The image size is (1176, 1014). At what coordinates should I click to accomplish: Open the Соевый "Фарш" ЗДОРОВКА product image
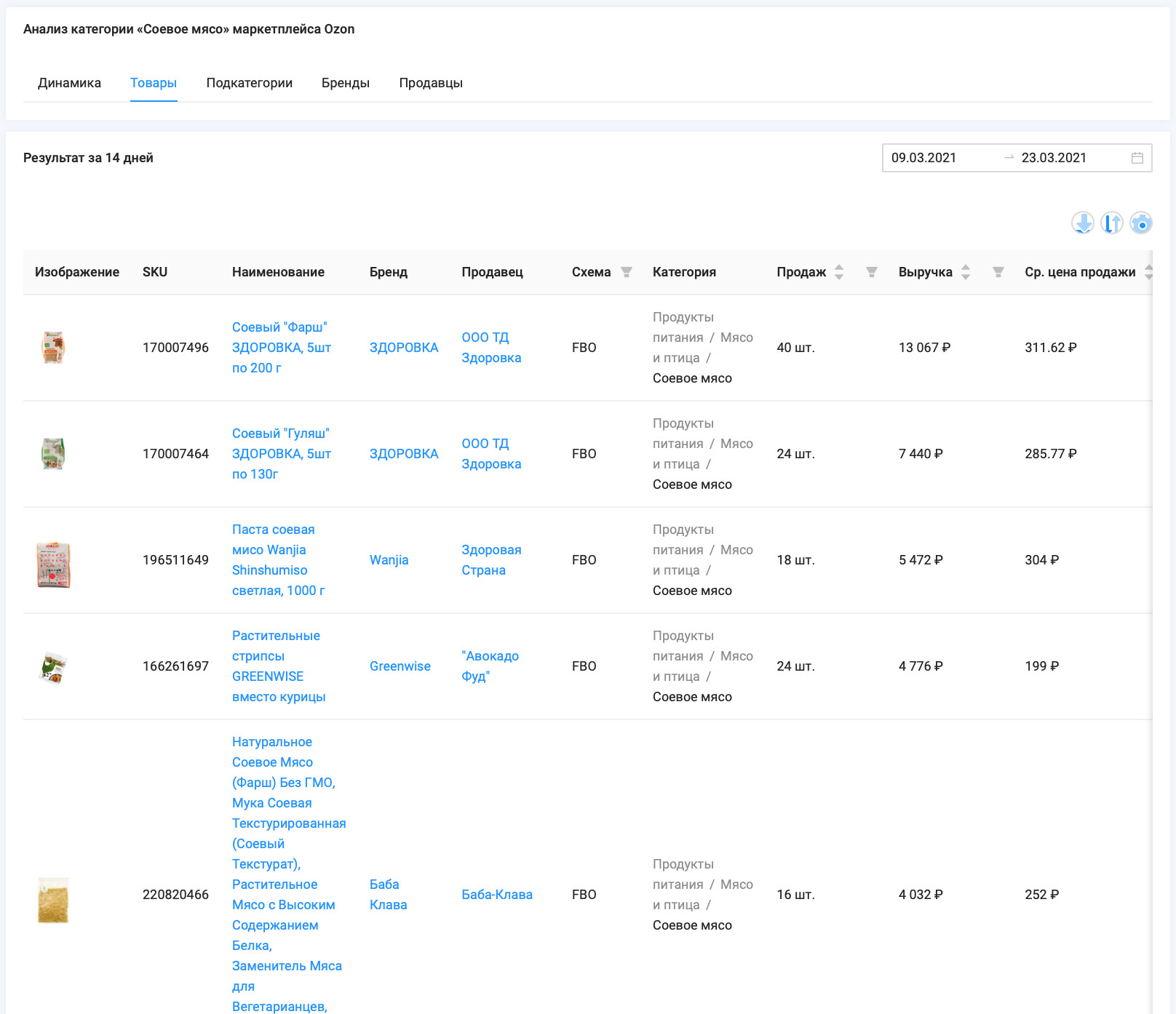pyautogui.click(x=53, y=348)
